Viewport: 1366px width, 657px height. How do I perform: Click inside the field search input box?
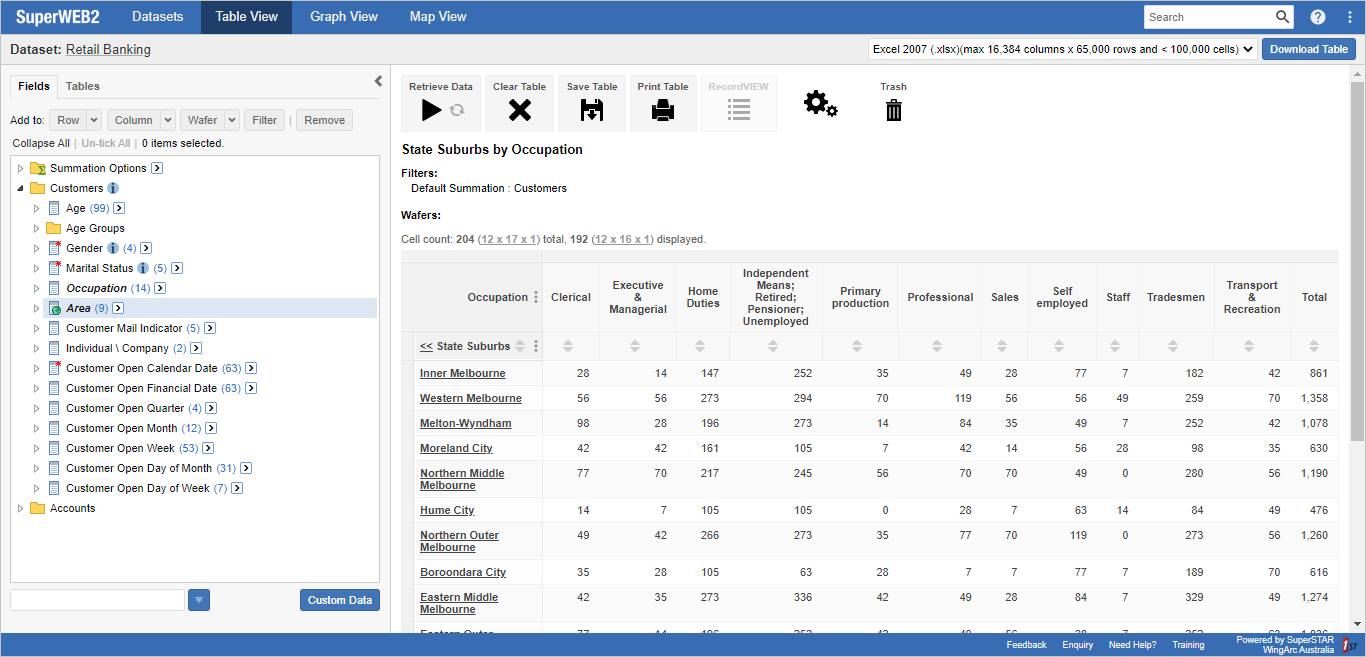(x=96, y=599)
